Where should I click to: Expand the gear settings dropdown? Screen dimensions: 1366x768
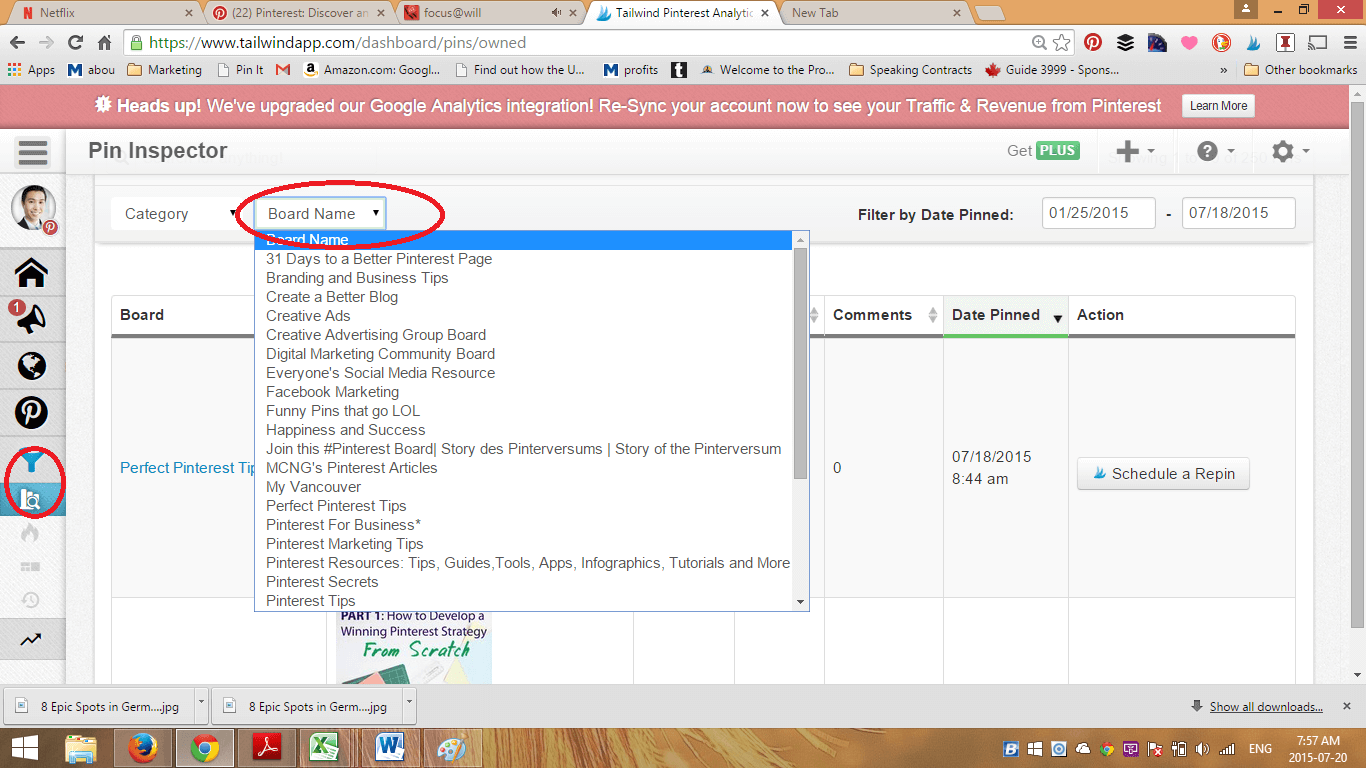tap(1291, 151)
